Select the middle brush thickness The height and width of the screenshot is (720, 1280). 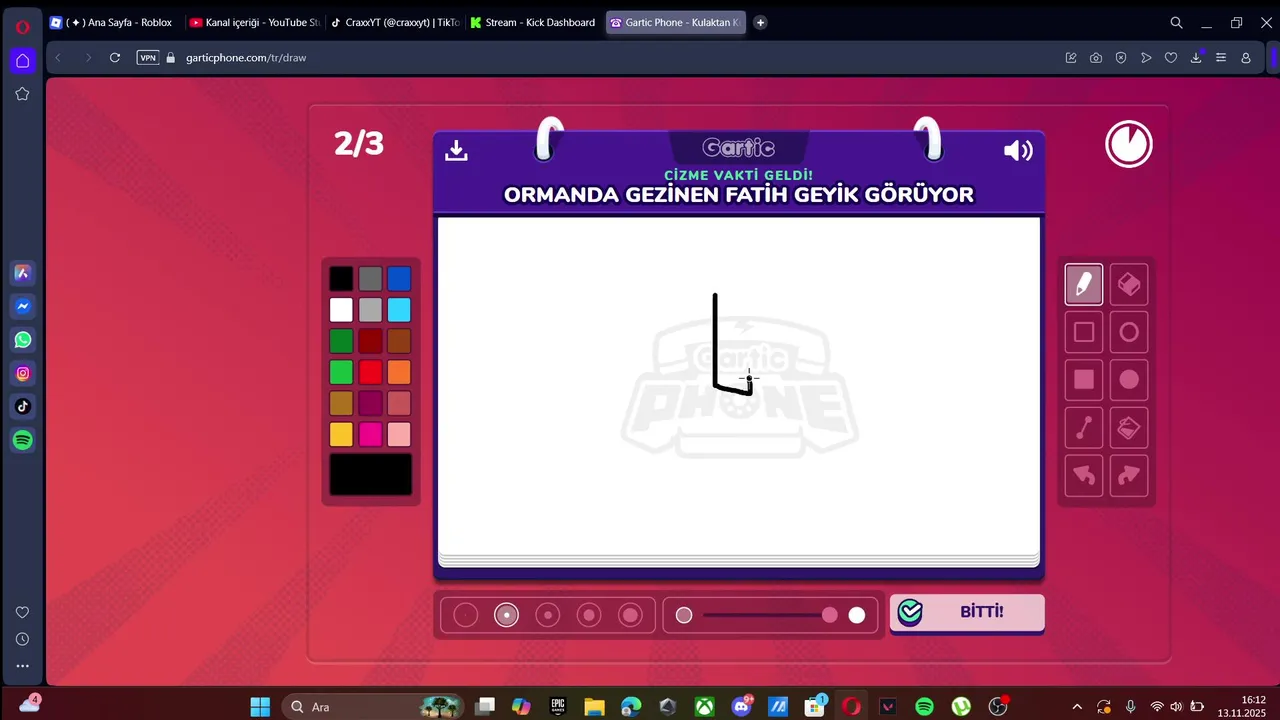point(548,615)
